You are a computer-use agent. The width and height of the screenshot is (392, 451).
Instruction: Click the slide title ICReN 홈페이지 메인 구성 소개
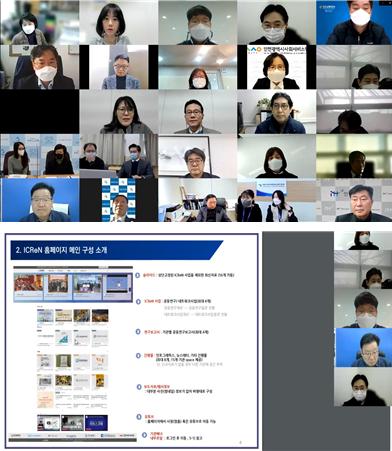tap(62, 250)
